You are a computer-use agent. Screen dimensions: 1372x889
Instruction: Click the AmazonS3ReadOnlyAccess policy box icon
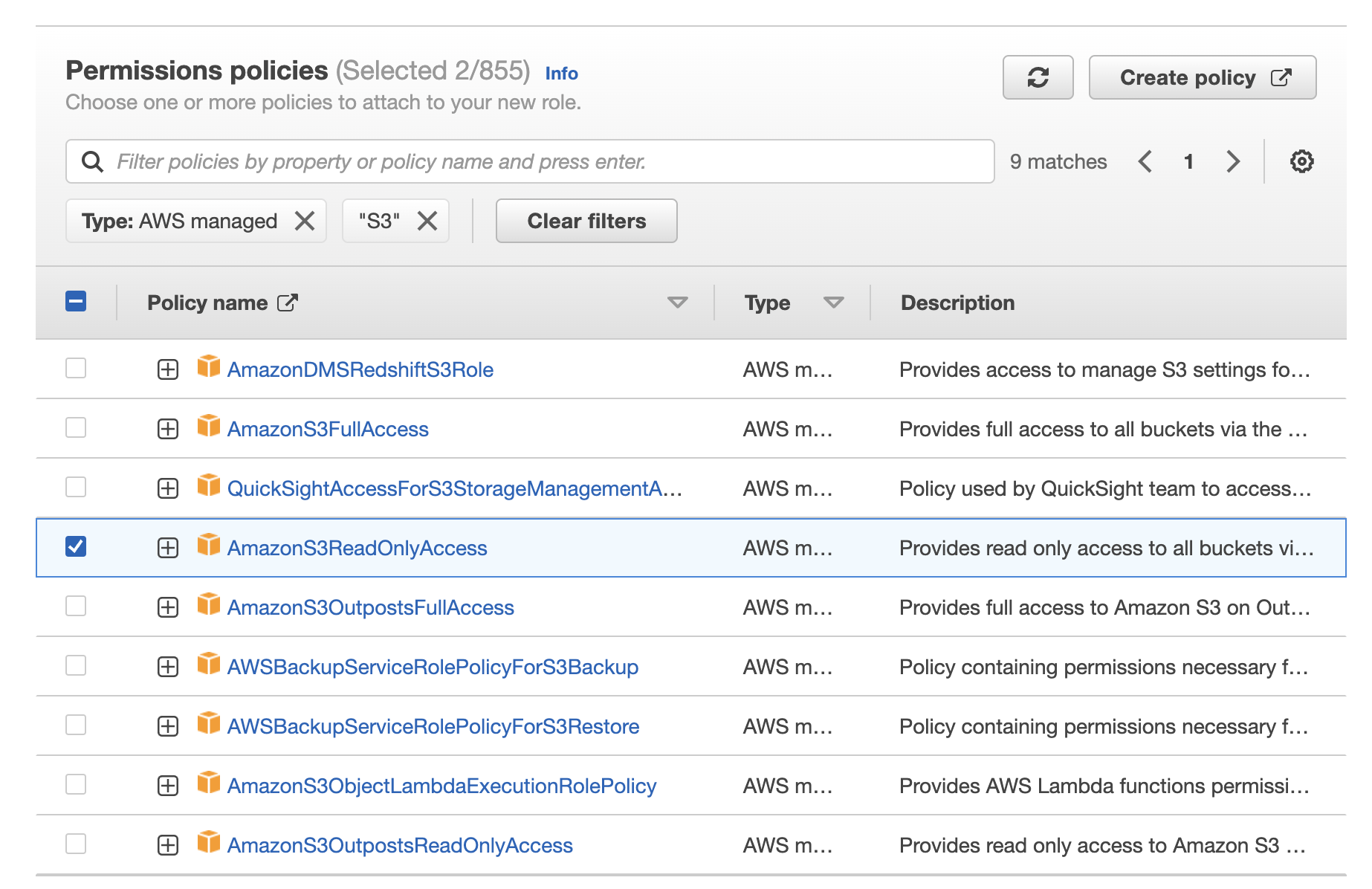coord(209,545)
